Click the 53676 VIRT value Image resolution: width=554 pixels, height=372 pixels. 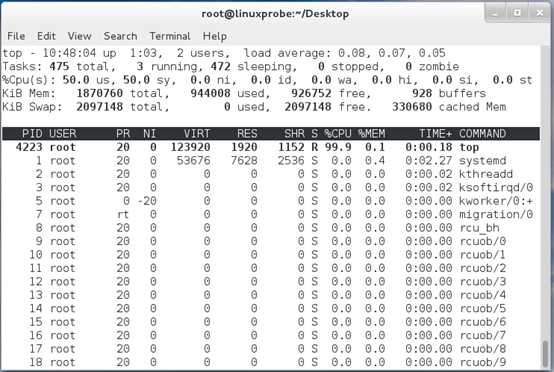pos(193,161)
